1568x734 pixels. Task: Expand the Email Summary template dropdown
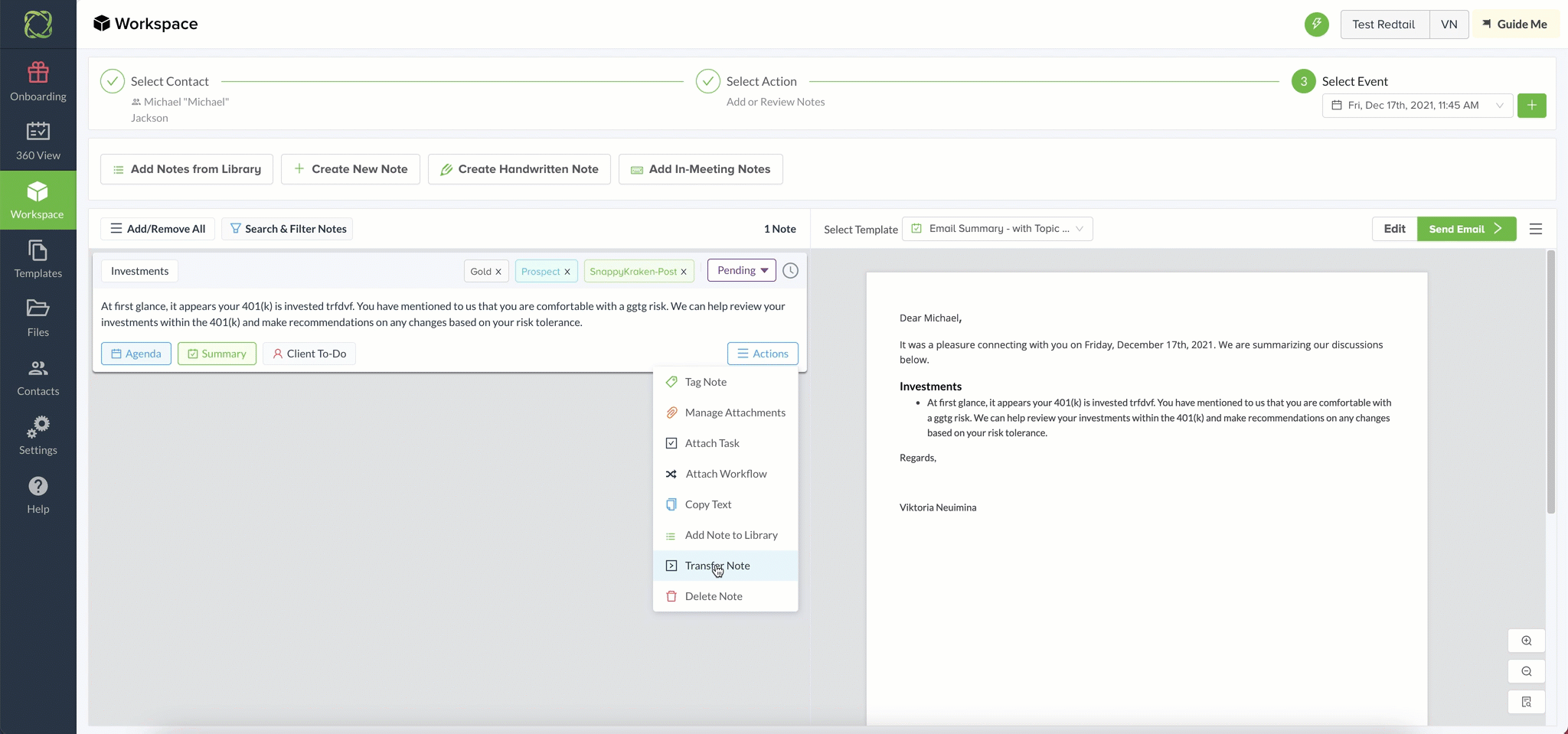tap(998, 229)
